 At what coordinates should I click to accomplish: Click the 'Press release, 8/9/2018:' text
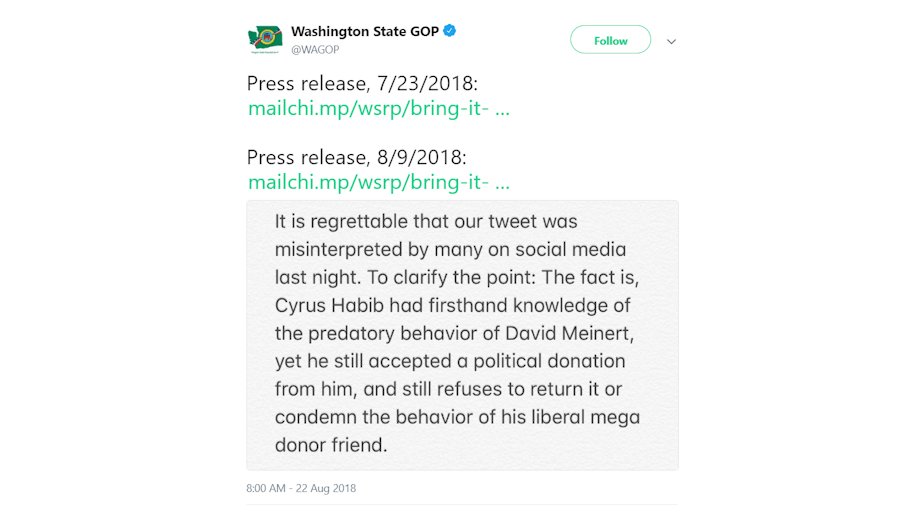(x=357, y=158)
